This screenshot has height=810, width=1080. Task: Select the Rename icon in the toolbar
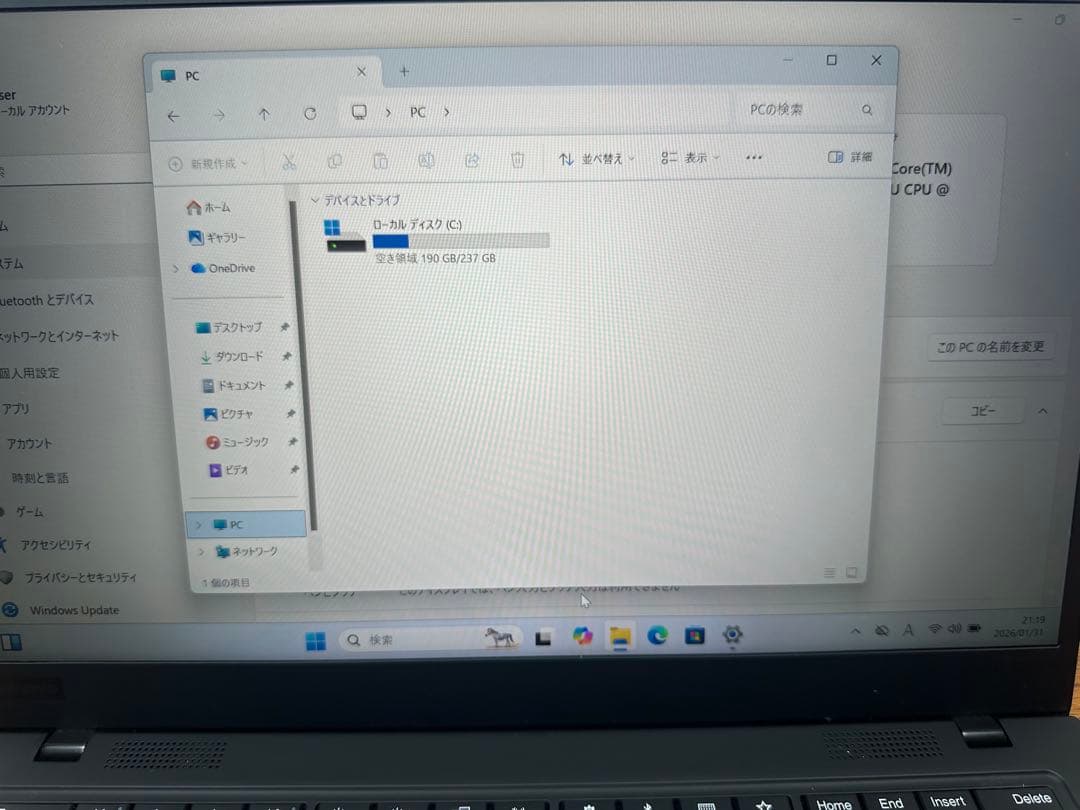tap(426, 161)
